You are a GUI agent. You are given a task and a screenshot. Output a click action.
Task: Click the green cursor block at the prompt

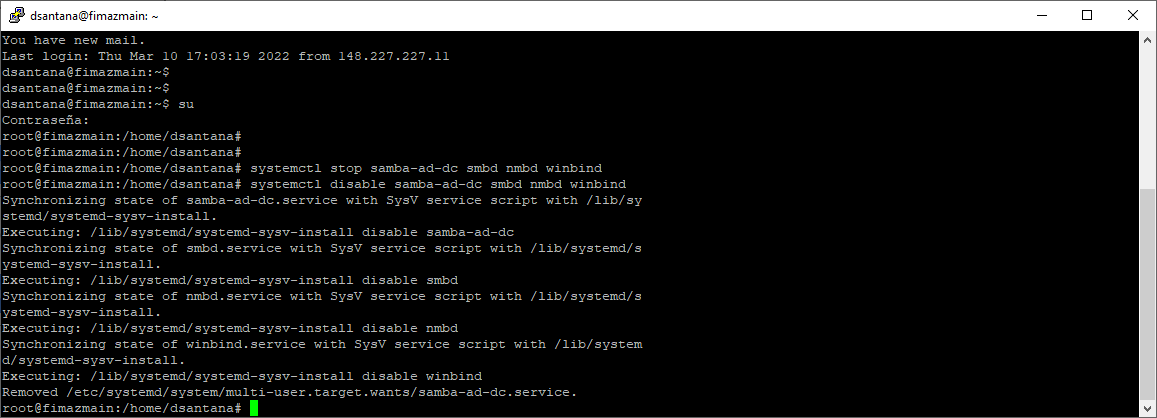point(254,408)
